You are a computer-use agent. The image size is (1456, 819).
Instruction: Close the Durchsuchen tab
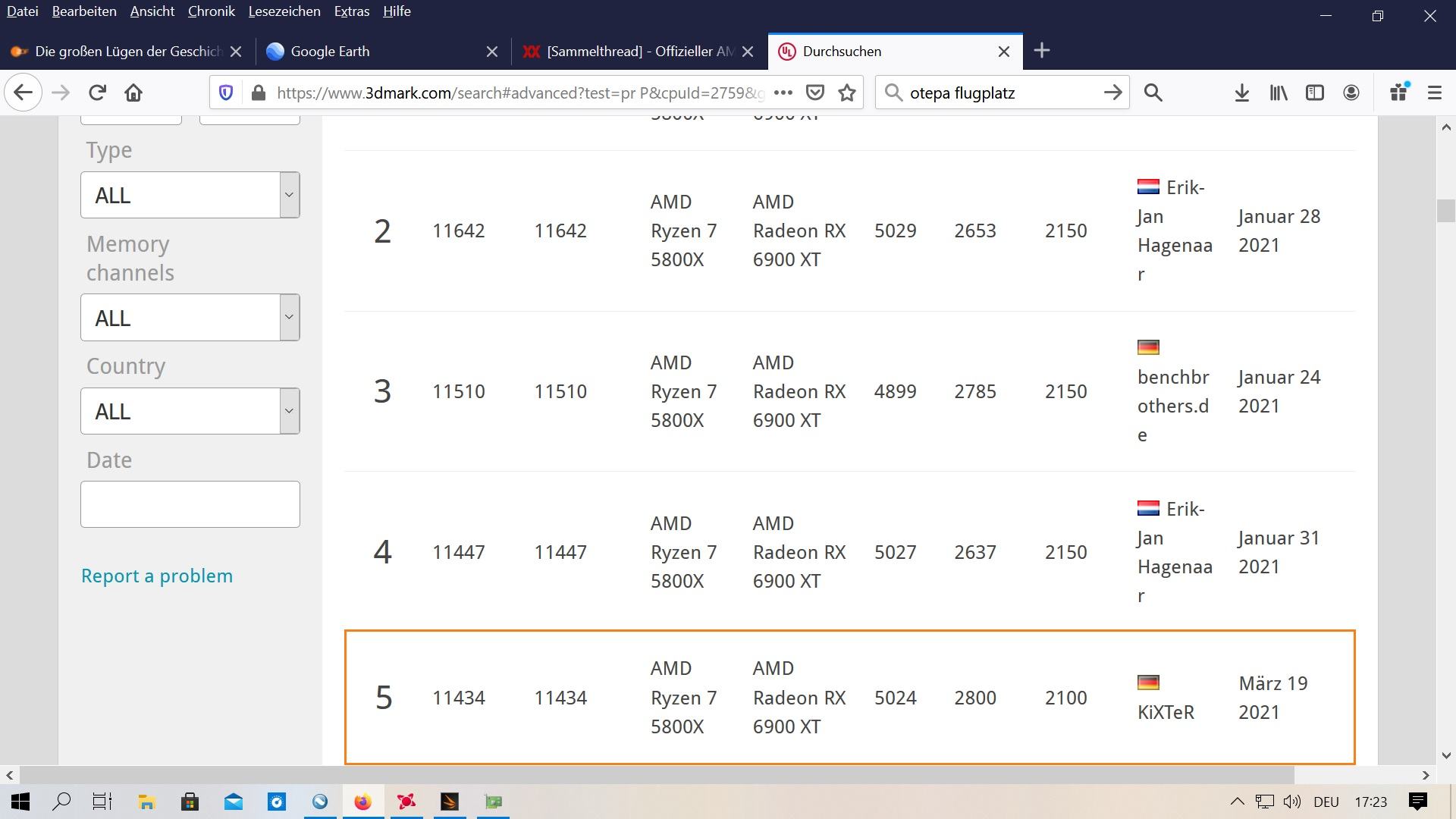point(1004,52)
